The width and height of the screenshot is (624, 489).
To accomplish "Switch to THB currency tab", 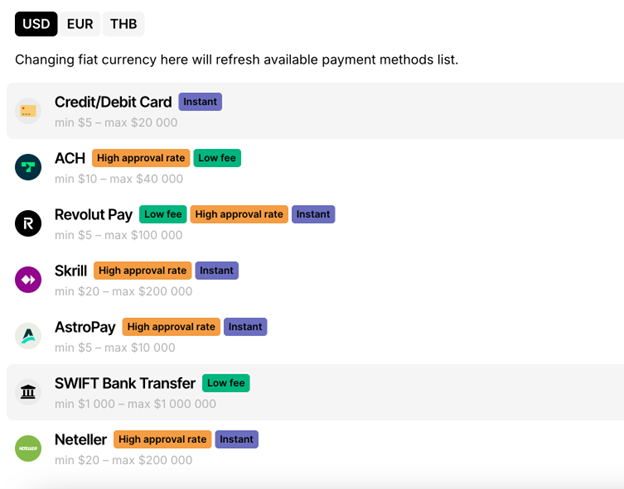I will tap(123, 24).
